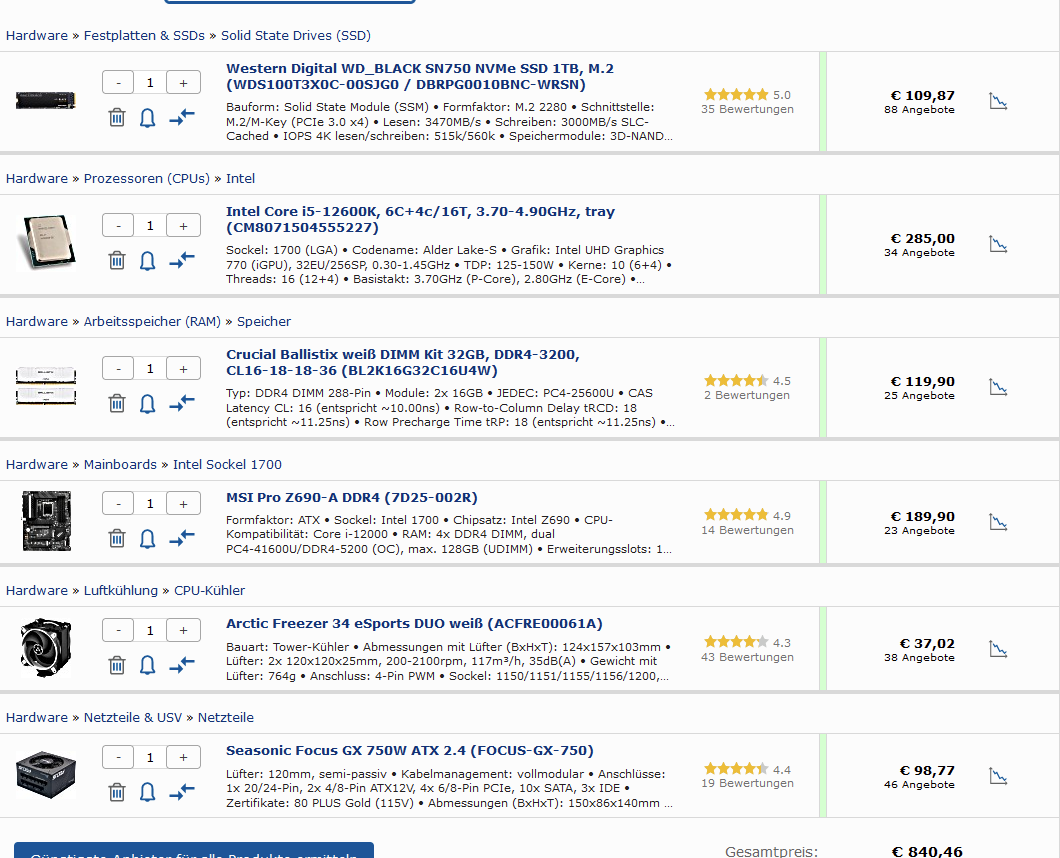
Task: Click the bell icon for Intel Core i5-12600K
Action: click(x=147, y=260)
